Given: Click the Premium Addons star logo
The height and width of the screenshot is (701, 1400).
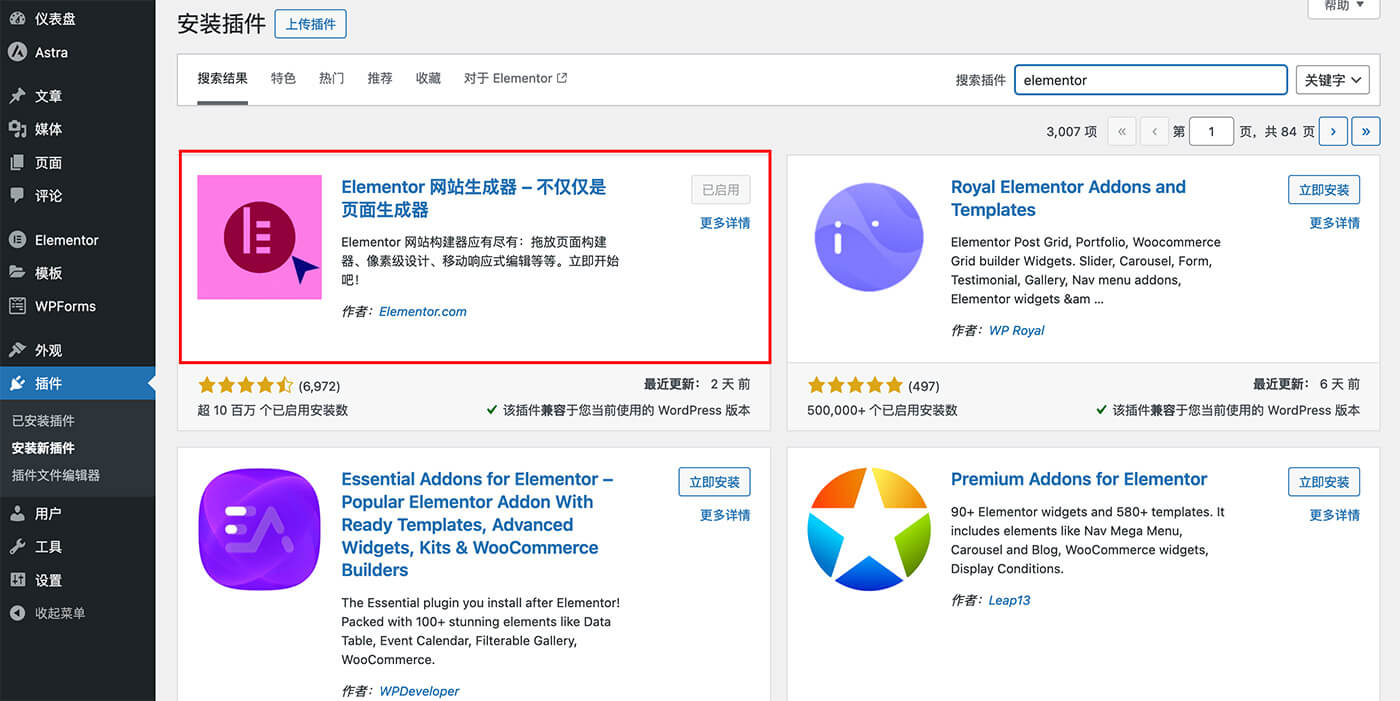Looking at the screenshot, I should [x=869, y=529].
